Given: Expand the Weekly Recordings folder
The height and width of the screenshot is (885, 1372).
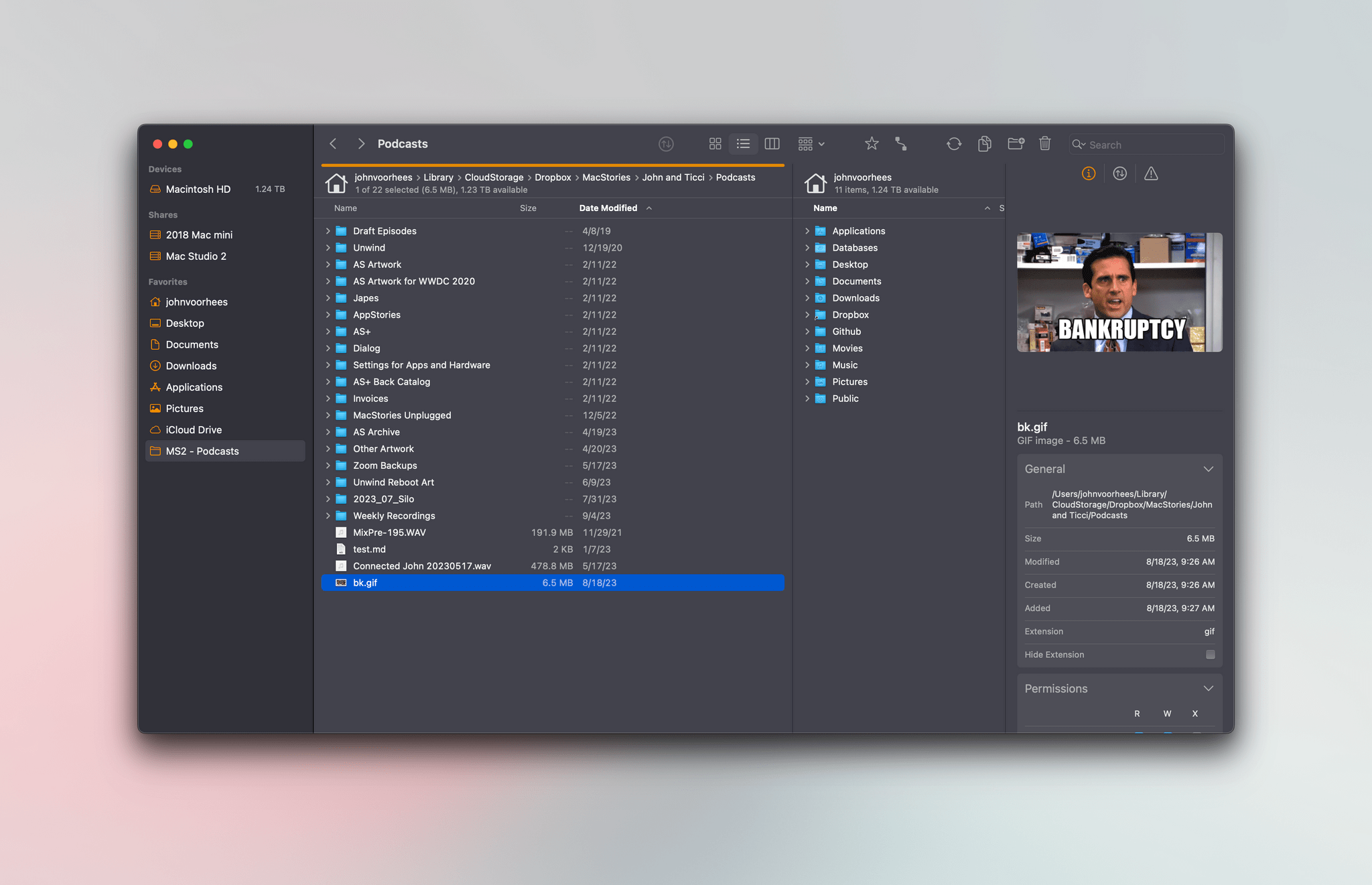Looking at the screenshot, I should (x=328, y=516).
